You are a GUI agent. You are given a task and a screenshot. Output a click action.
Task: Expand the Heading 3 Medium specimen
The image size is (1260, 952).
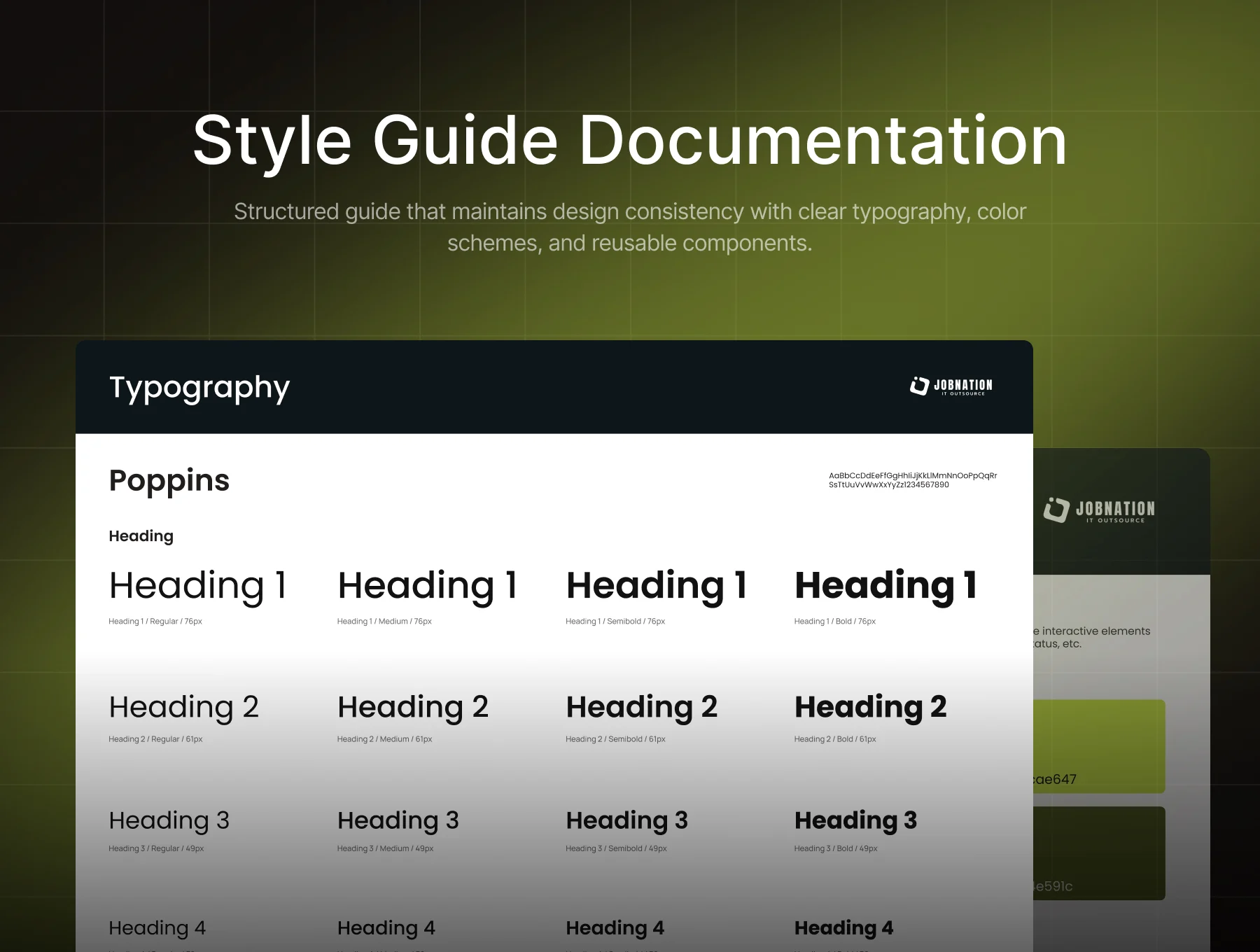tap(397, 820)
